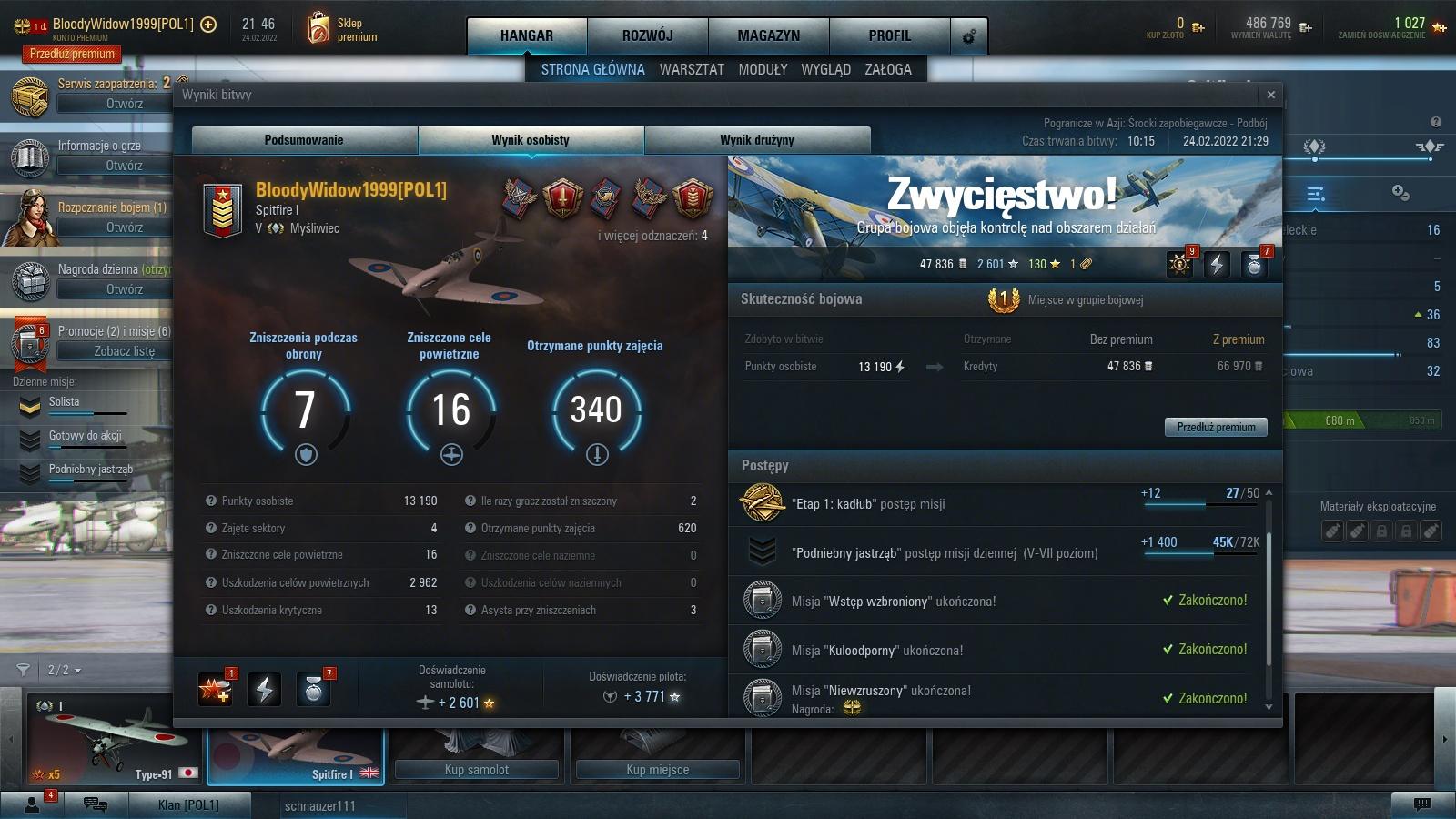Image resolution: width=1456 pixels, height=819 pixels.
Task: Open the Wynik drużyny tab
Action: pyautogui.click(x=757, y=140)
